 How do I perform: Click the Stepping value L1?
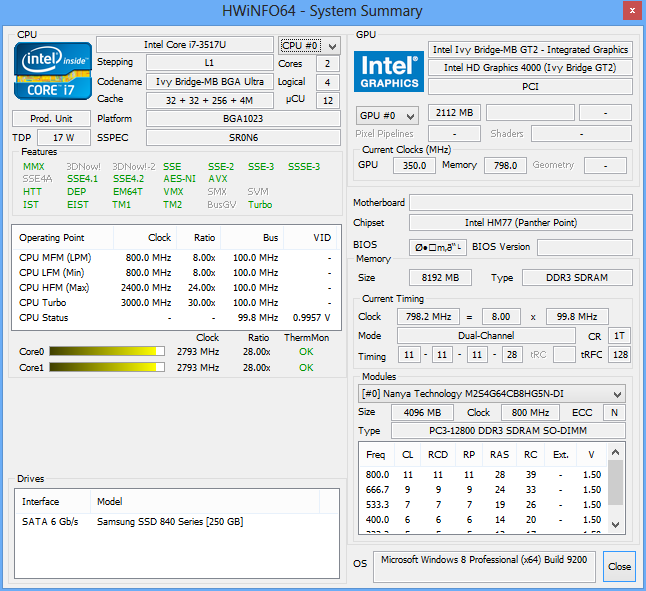tap(210, 63)
